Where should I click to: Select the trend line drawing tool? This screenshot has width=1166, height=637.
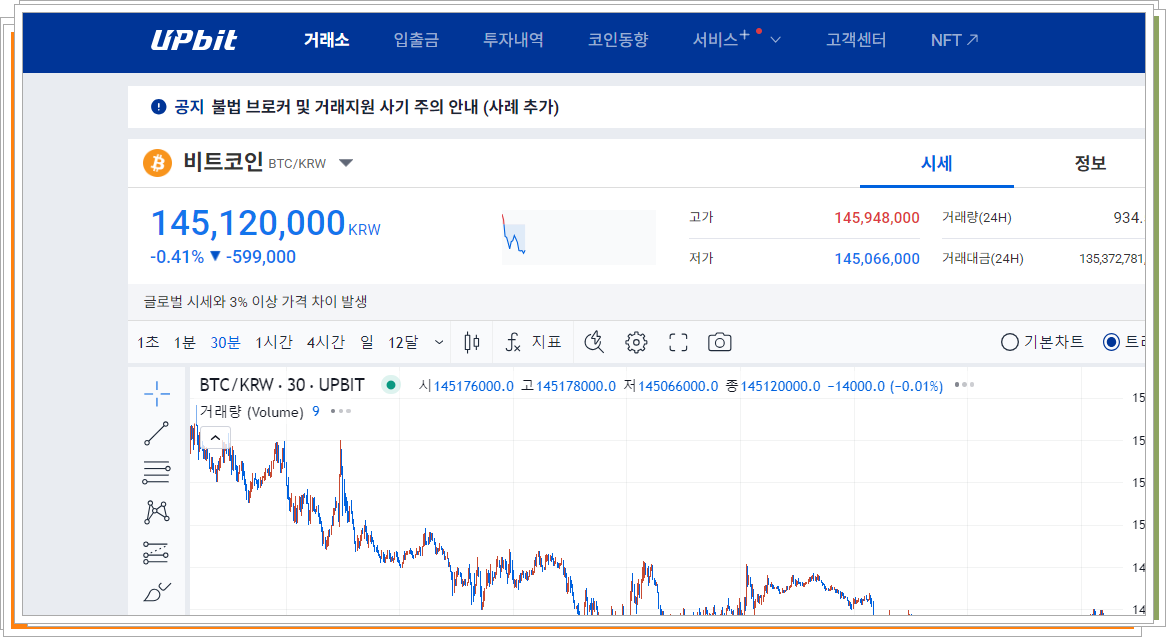(156, 433)
